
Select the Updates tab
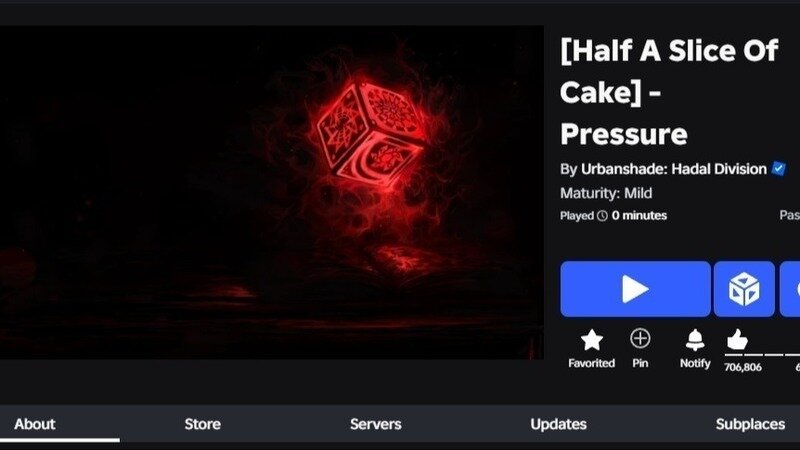558,424
